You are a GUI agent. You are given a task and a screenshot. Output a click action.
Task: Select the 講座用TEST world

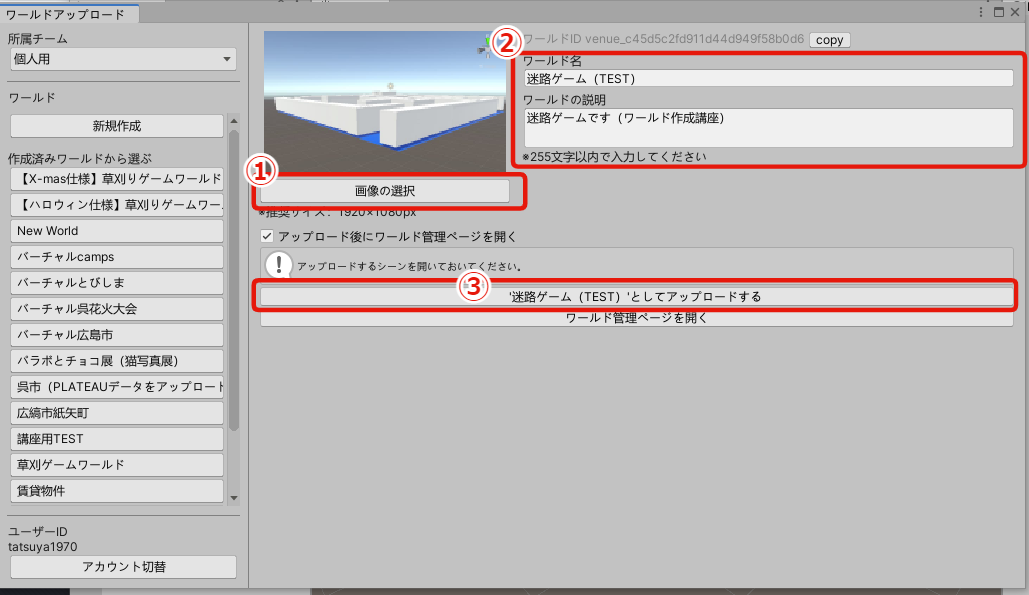tap(116, 438)
